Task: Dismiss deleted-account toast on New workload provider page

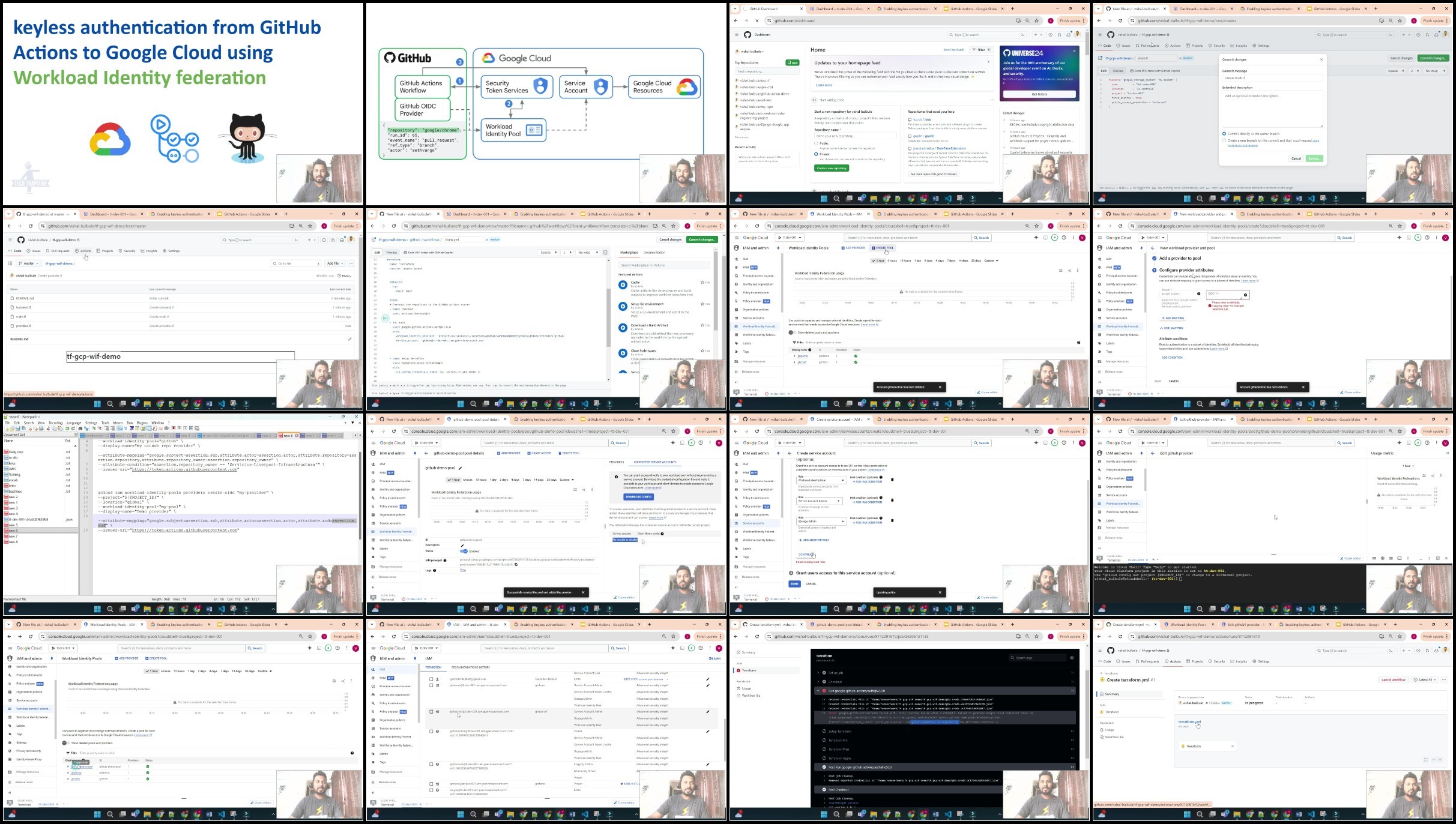Action: (1303, 387)
